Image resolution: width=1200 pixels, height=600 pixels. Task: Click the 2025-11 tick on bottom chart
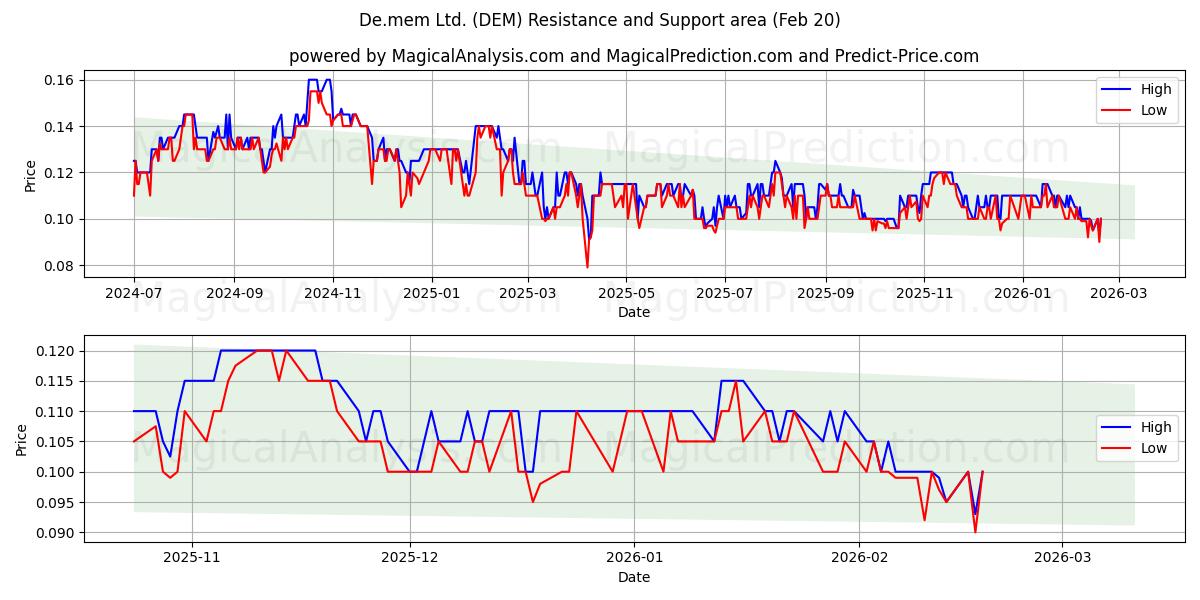(x=191, y=559)
